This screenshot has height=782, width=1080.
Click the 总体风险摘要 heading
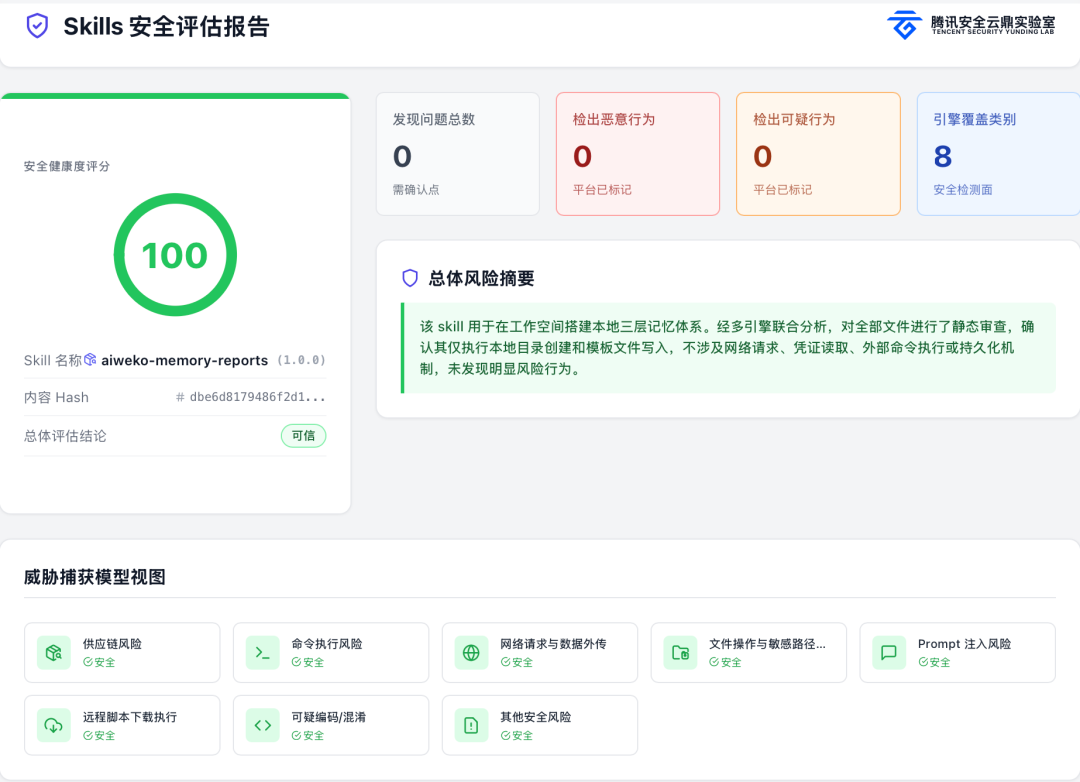tap(481, 278)
